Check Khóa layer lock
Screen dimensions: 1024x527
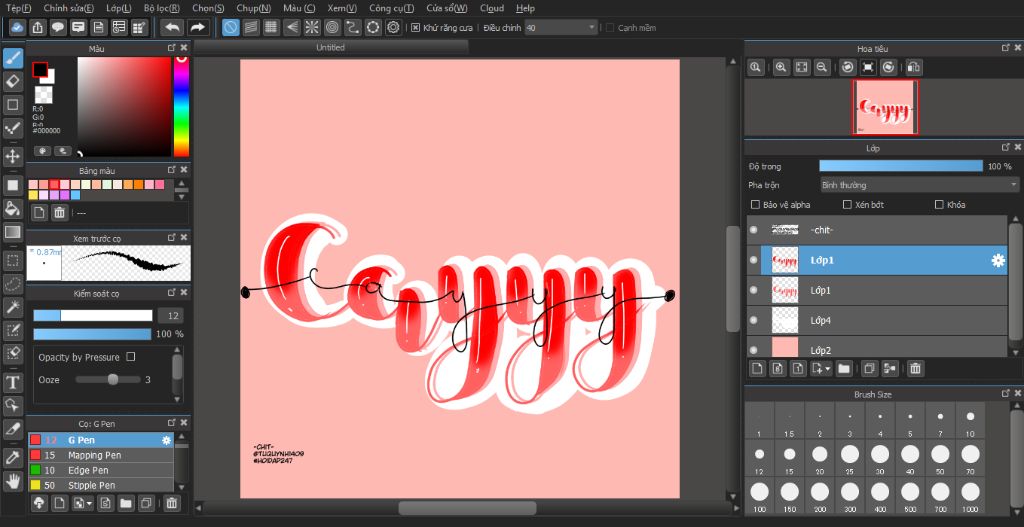[940, 204]
